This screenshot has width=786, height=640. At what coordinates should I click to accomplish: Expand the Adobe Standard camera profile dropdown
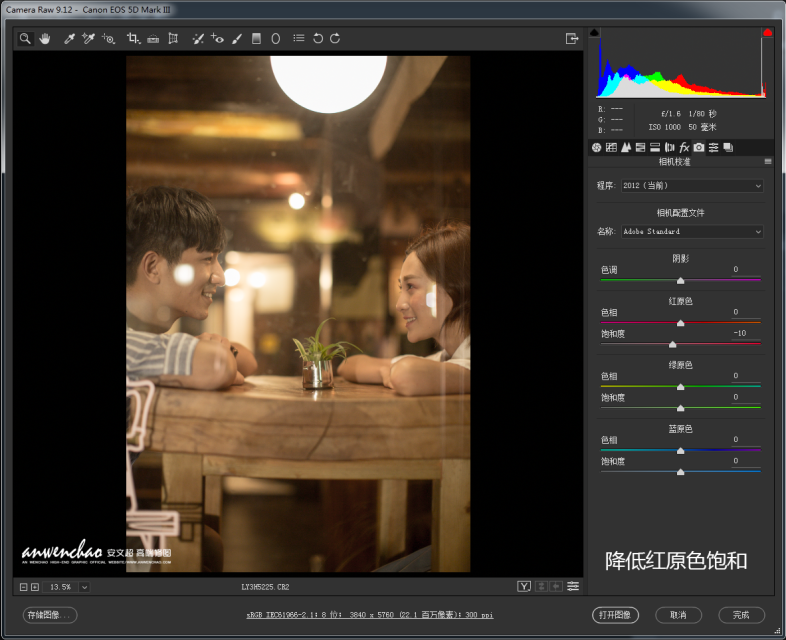point(692,232)
